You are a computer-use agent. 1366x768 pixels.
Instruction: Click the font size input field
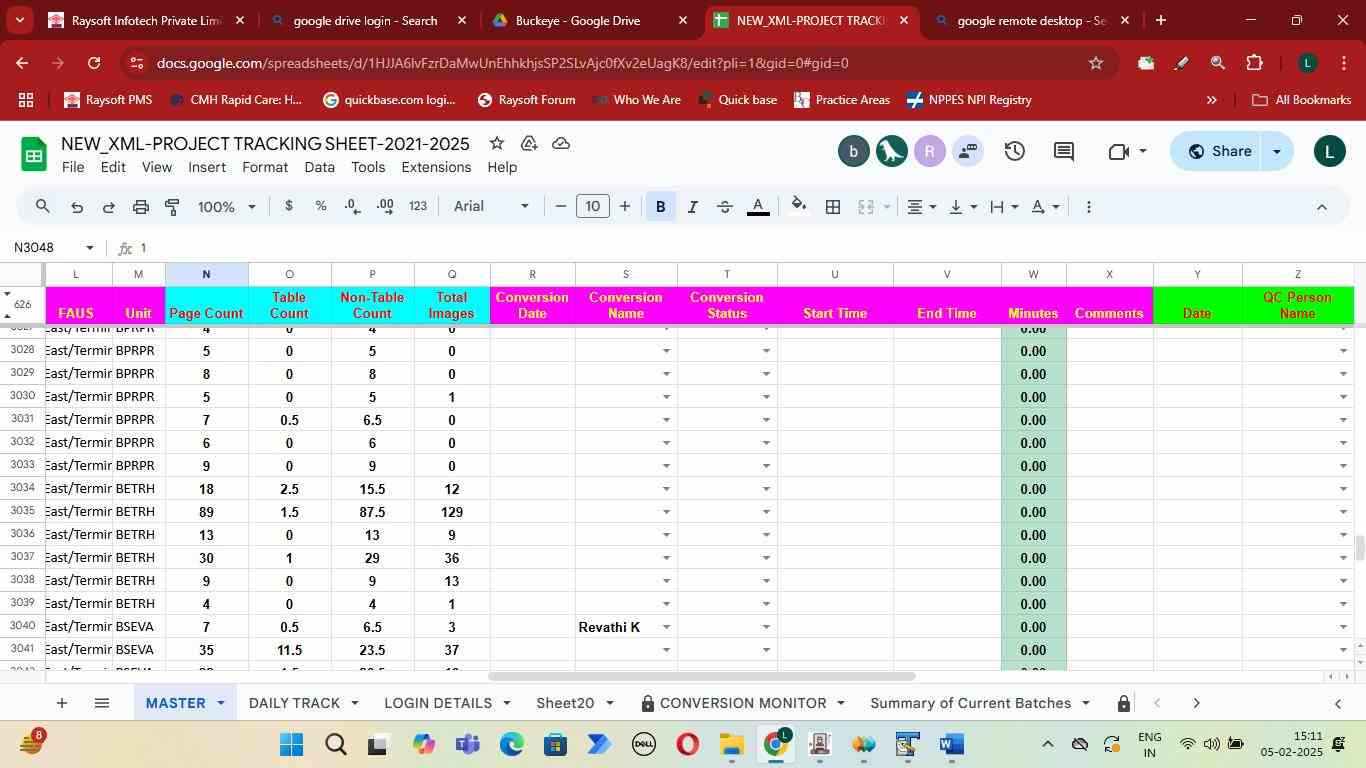[593, 206]
